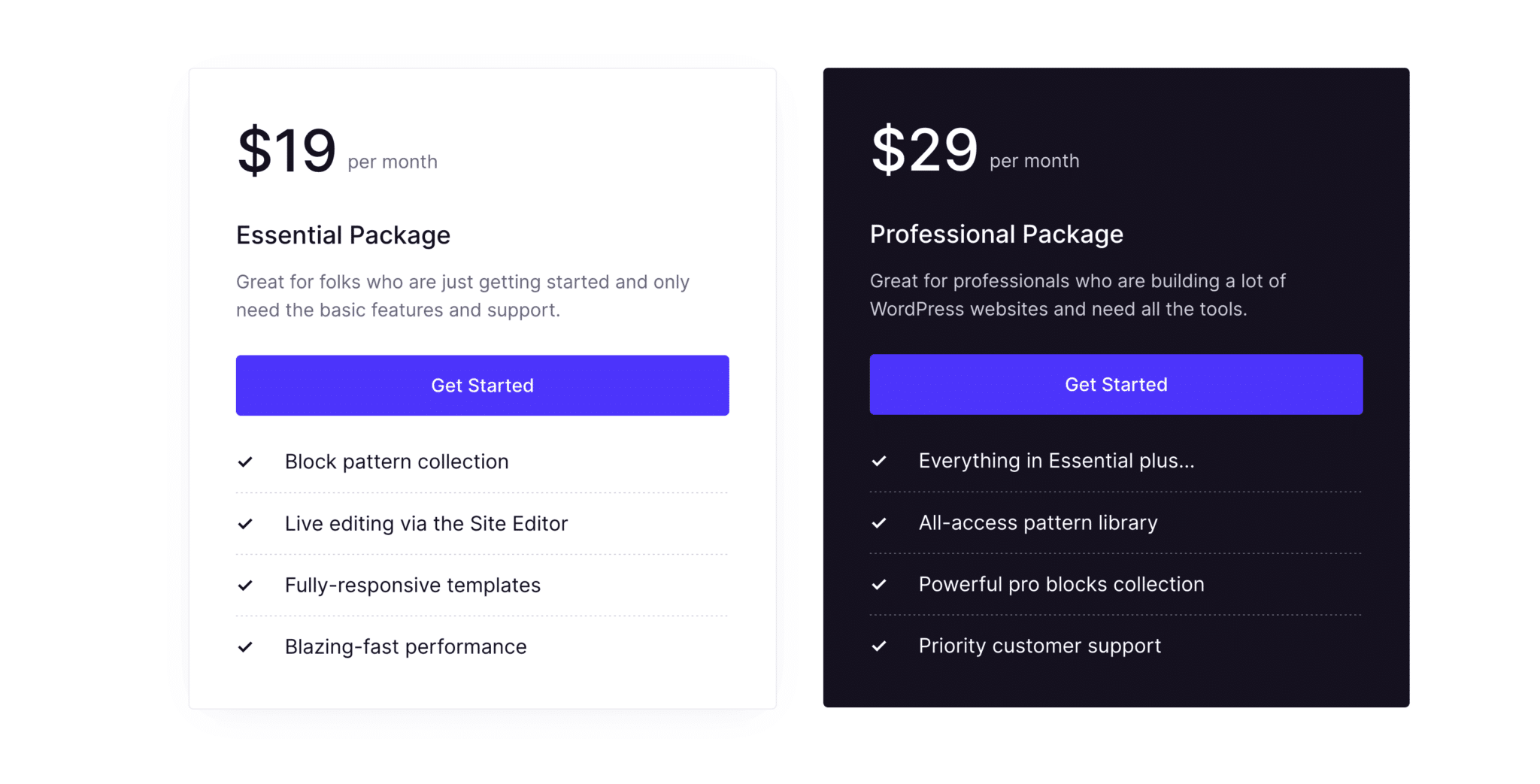The height and width of the screenshot is (784, 1540).
Task: Click Block pattern collection feature text
Action: (x=397, y=462)
